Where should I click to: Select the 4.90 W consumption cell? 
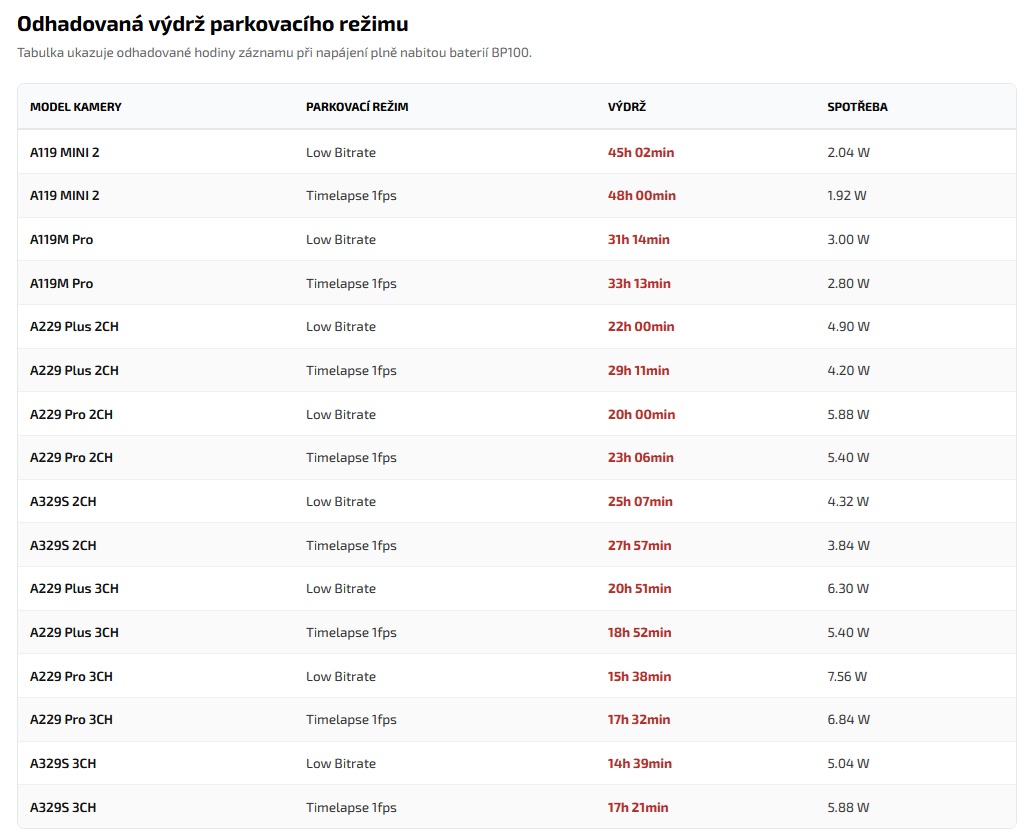[x=848, y=327]
